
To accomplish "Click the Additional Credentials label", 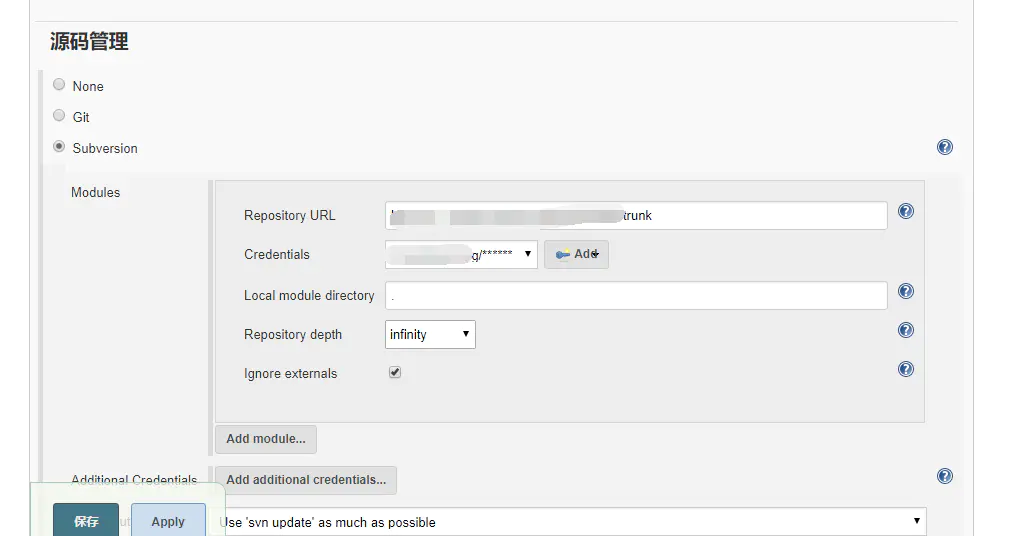I will 134,480.
